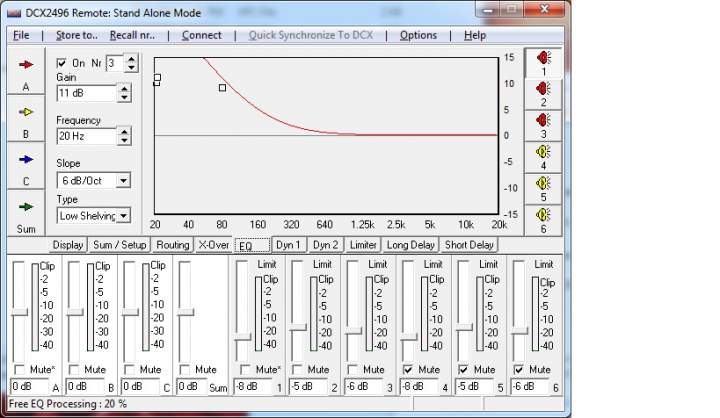Screen dimensions: 720x418
Task: Toggle Mute for output 1
Action: (x=245, y=369)
